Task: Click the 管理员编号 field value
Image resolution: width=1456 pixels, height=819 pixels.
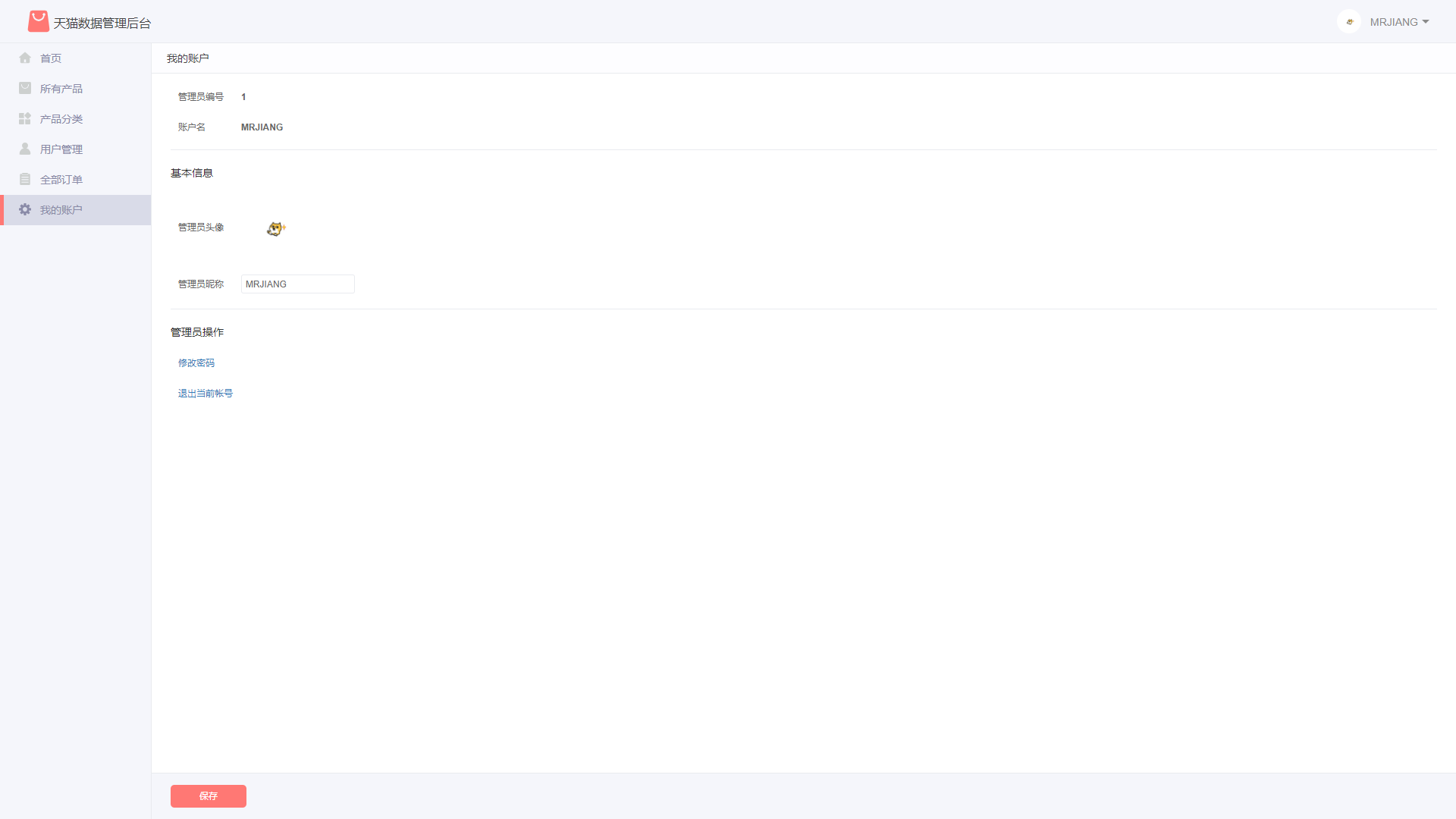Action: point(243,96)
